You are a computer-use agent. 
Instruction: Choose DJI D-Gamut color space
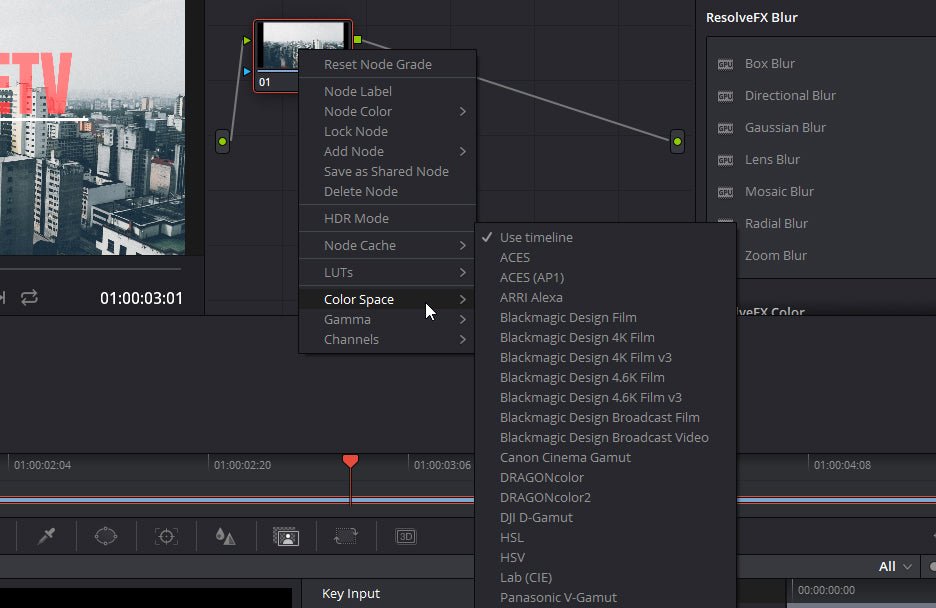click(x=605, y=517)
